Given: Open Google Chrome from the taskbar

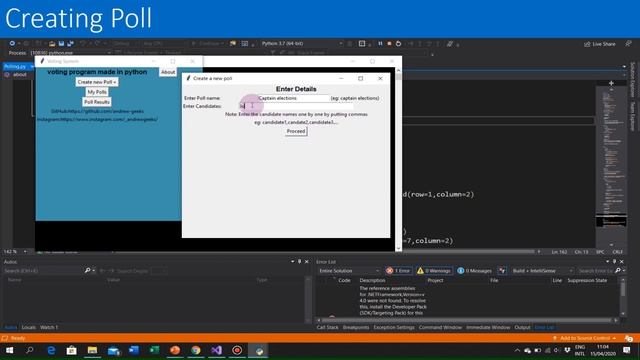Looking at the screenshot, I should coord(196,350).
